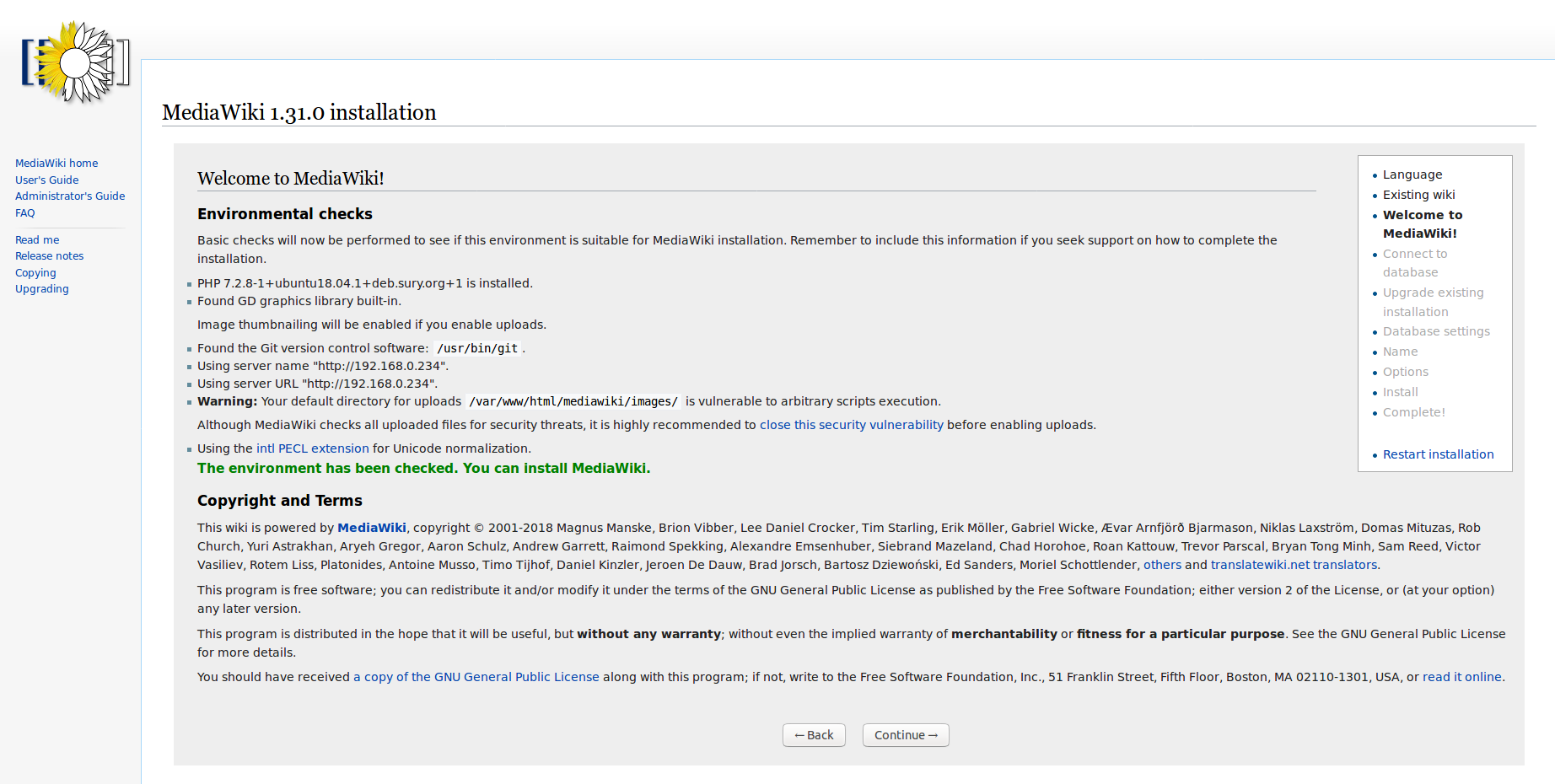Click 'The environment has been checked' message

[x=423, y=468]
